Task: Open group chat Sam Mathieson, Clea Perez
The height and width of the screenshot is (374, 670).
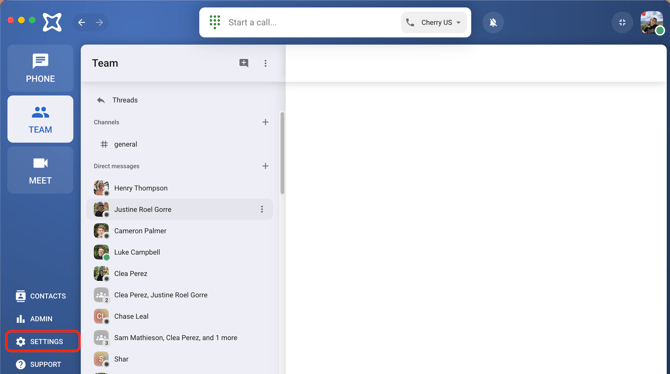Action: point(179,338)
